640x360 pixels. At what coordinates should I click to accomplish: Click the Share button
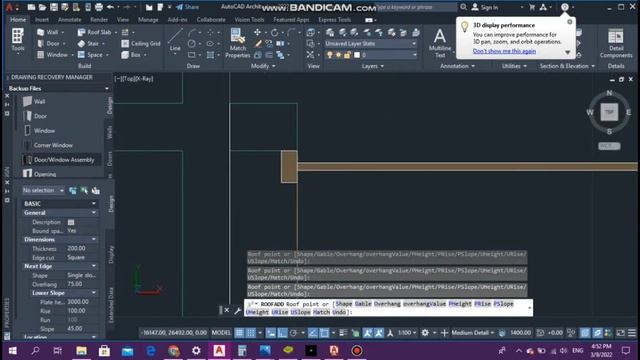(x=188, y=7)
